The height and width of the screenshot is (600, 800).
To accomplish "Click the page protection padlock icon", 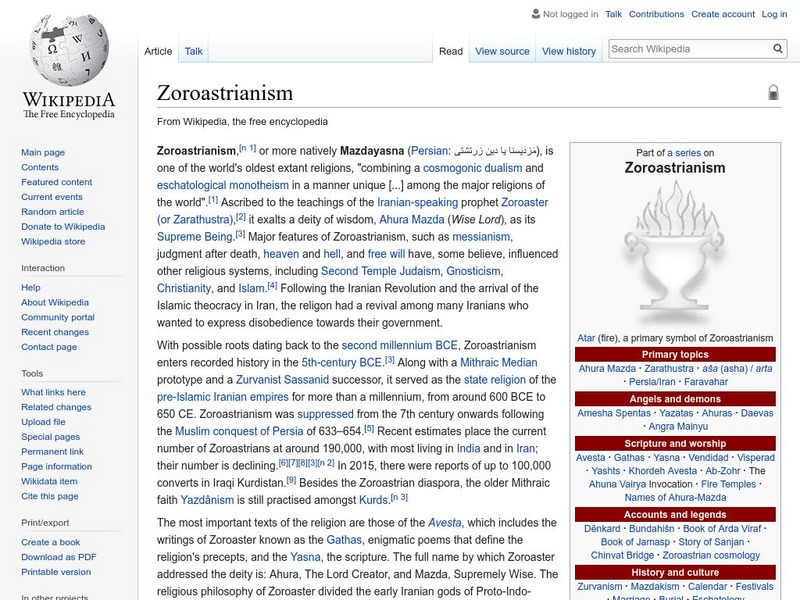I will click(x=773, y=92).
